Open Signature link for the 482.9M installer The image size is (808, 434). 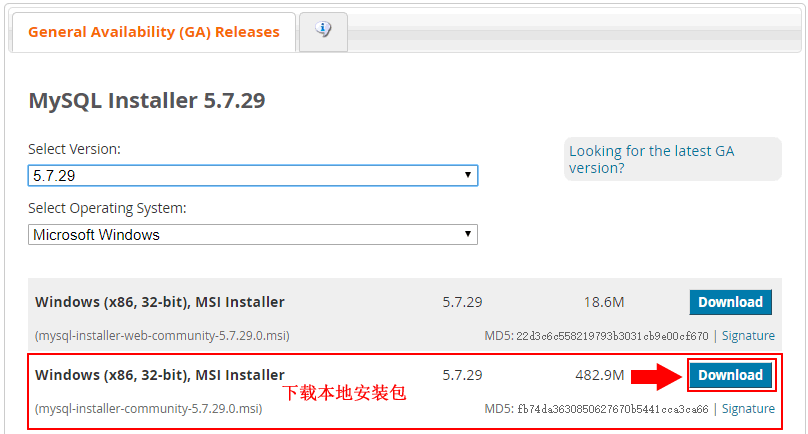click(x=748, y=409)
